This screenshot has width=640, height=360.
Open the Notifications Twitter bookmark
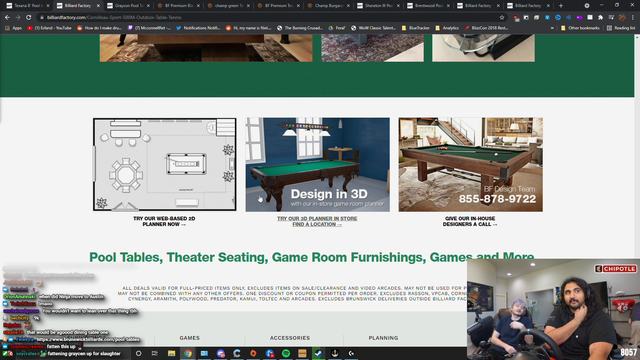pos(198,28)
